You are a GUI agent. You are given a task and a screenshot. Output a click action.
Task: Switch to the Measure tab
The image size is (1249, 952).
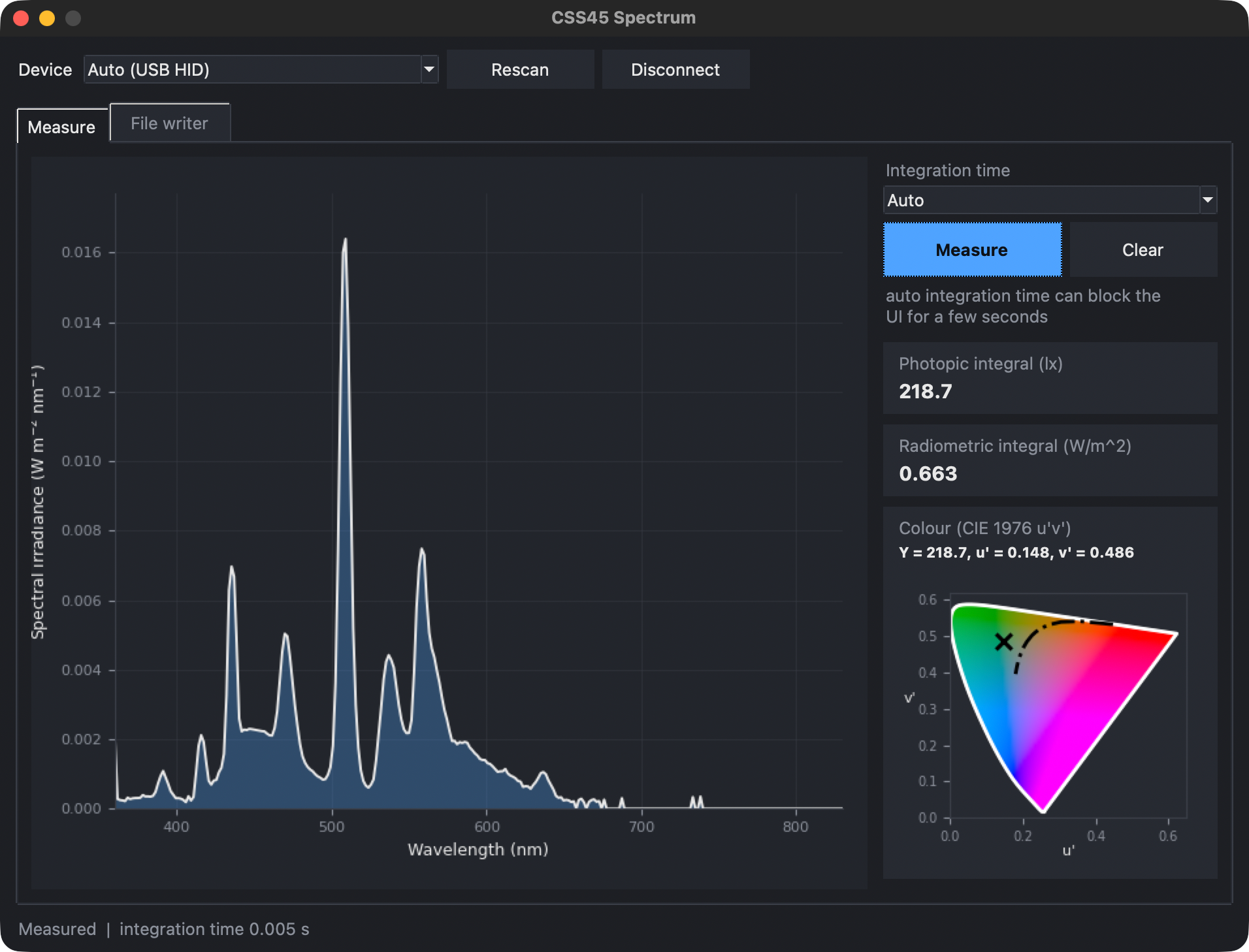point(62,126)
